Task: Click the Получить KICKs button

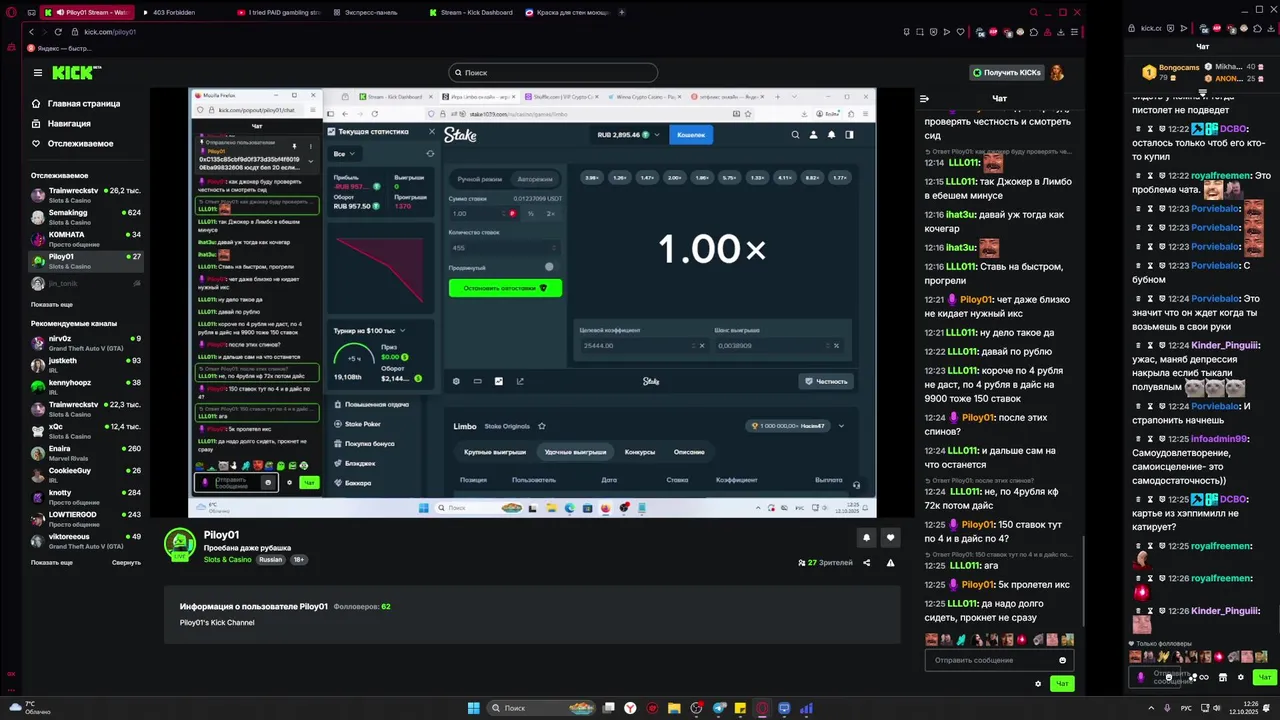Action: click(x=1007, y=72)
